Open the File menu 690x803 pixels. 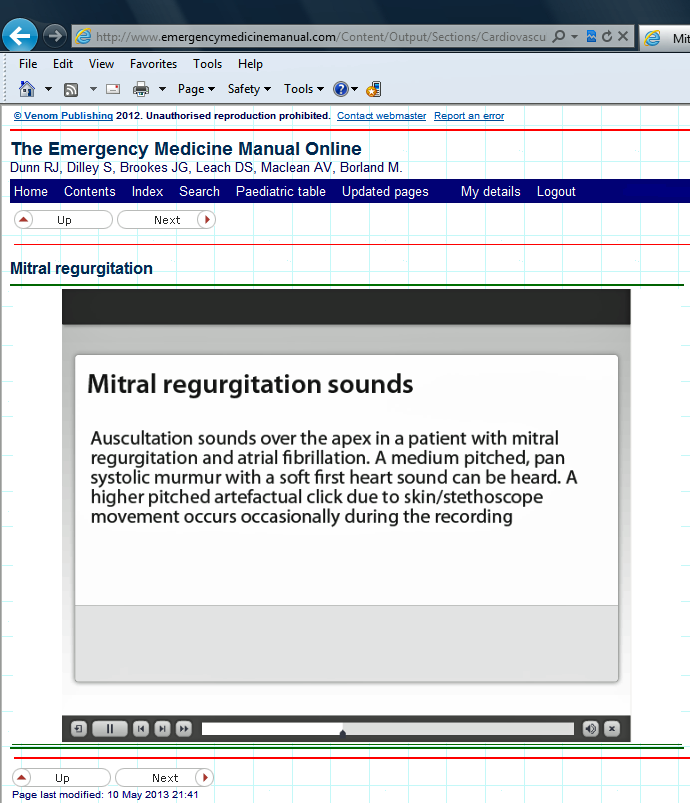[28, 64]
